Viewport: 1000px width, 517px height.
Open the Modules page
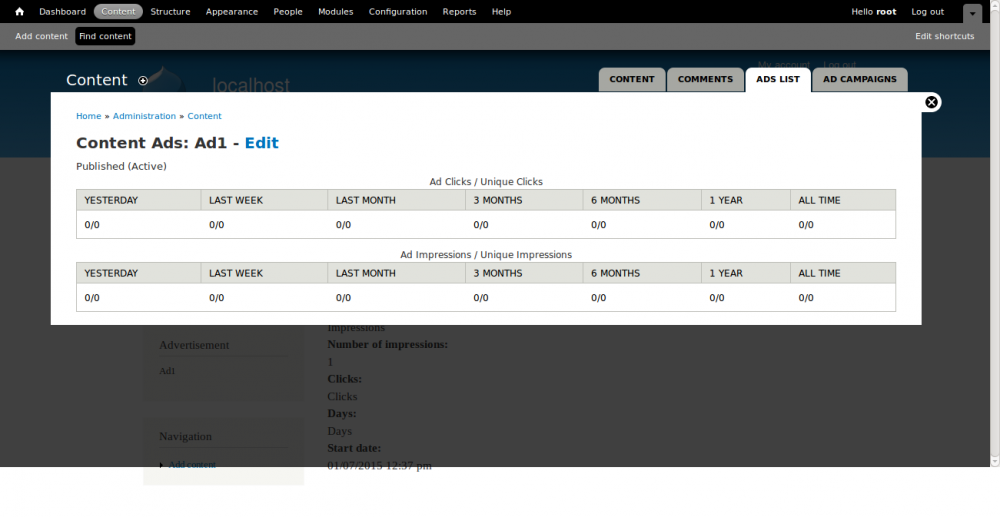tap(335, 12)
